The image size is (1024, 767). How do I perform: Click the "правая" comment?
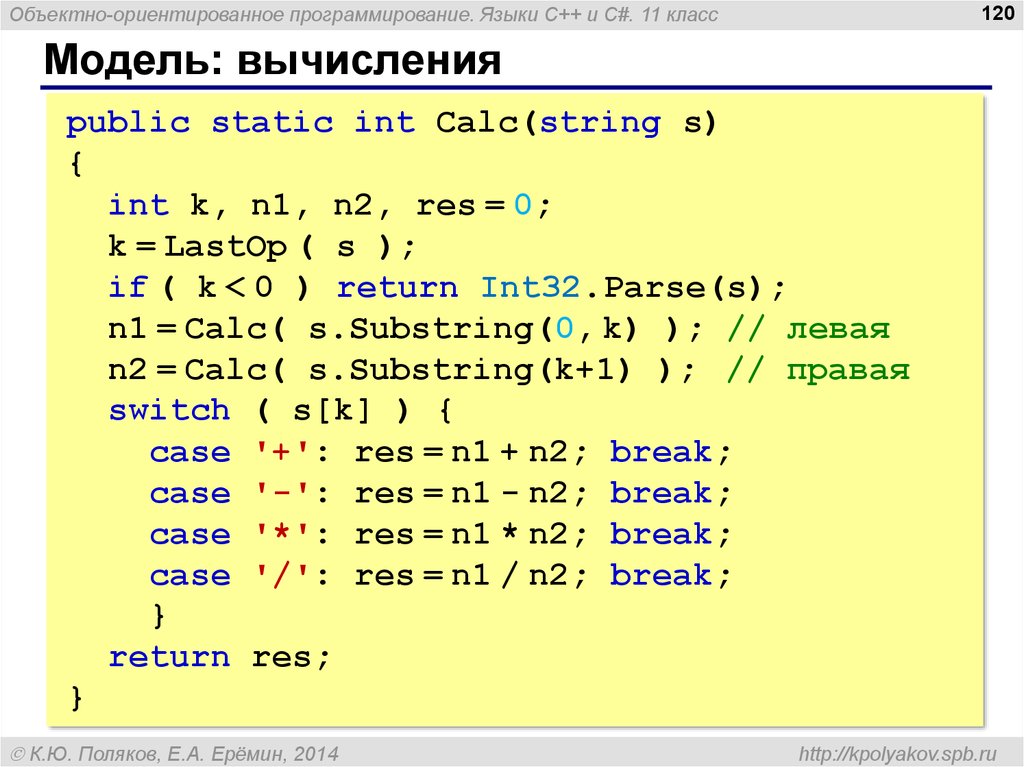[848, 370]
